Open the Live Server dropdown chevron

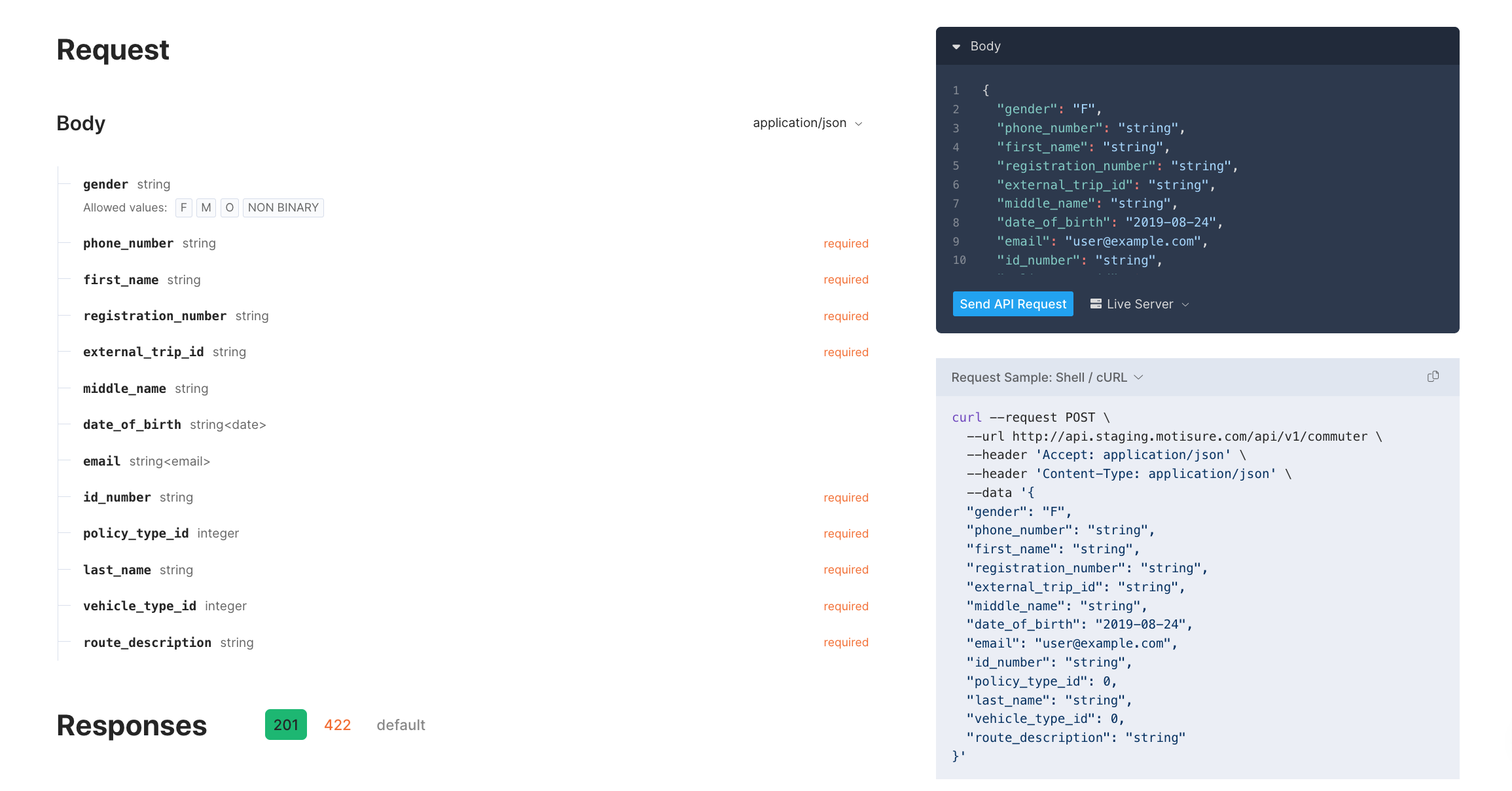click(x=1185, y=304)
